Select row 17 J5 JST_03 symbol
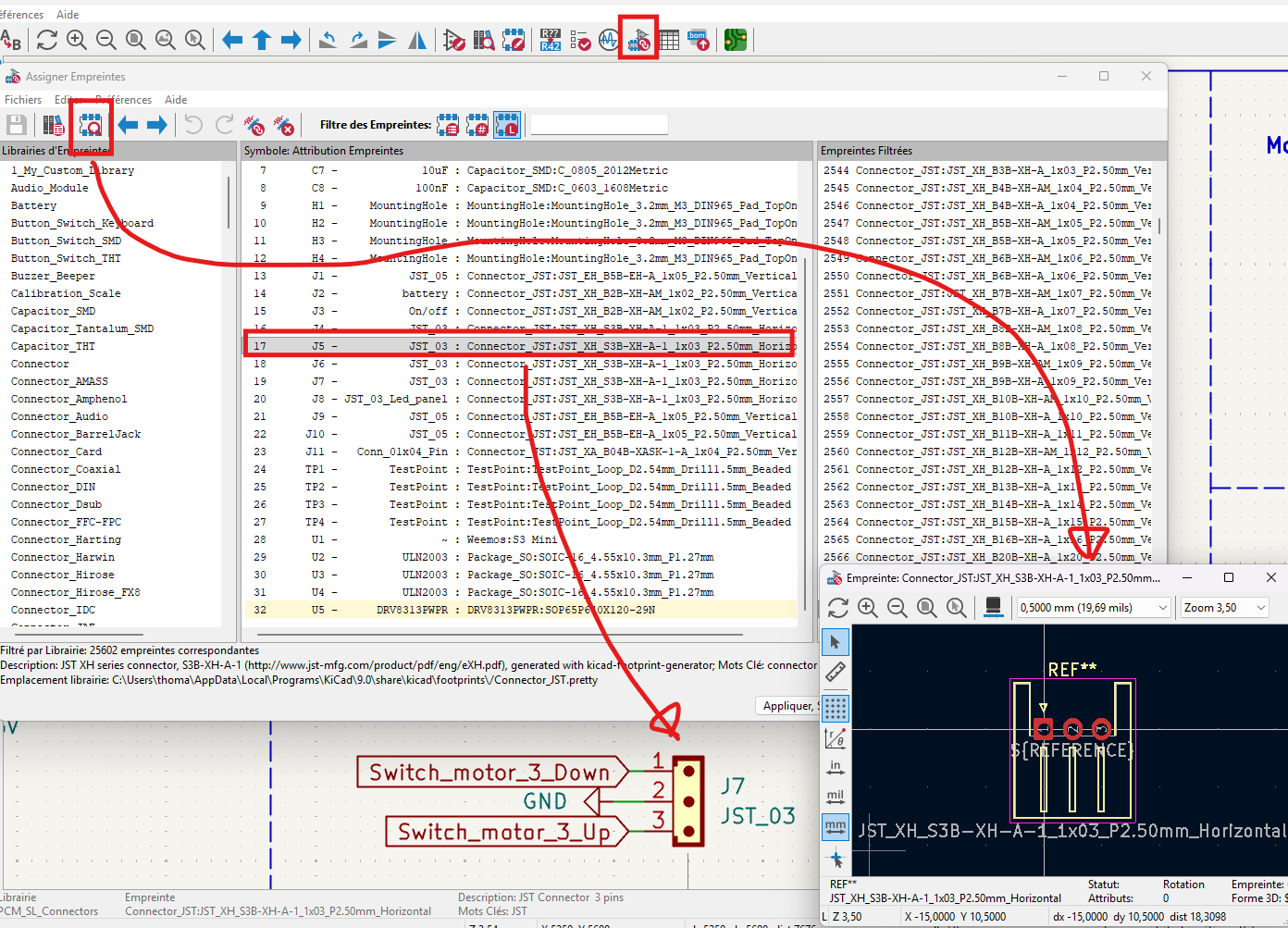This screenshot has height=928, width=1288. pyautogui.click(x=520, y=346)
